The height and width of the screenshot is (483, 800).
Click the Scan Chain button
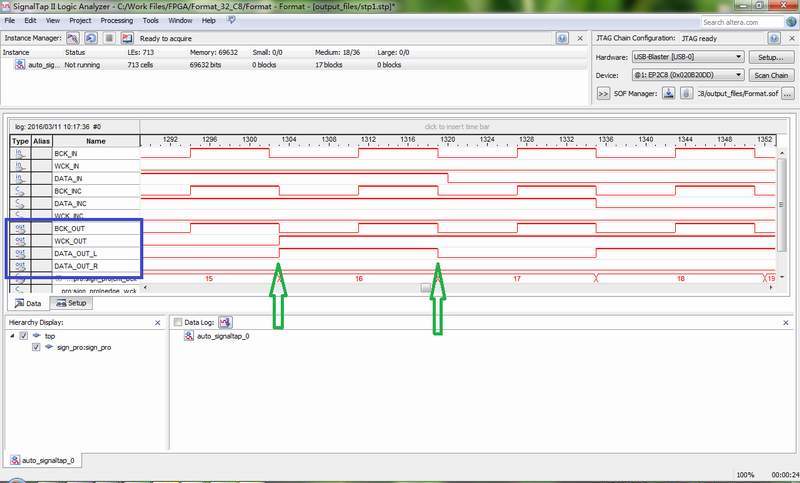pos(771,75)
